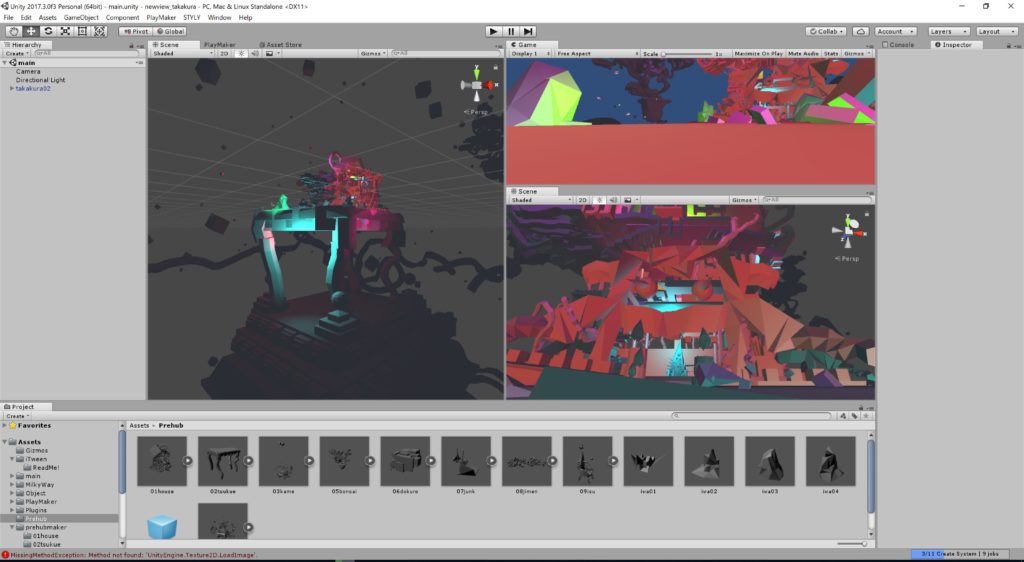The width and height of the screenshot is (1024, 562).
Task: Open the STYLY menu
Action: [x=191, y=18]
